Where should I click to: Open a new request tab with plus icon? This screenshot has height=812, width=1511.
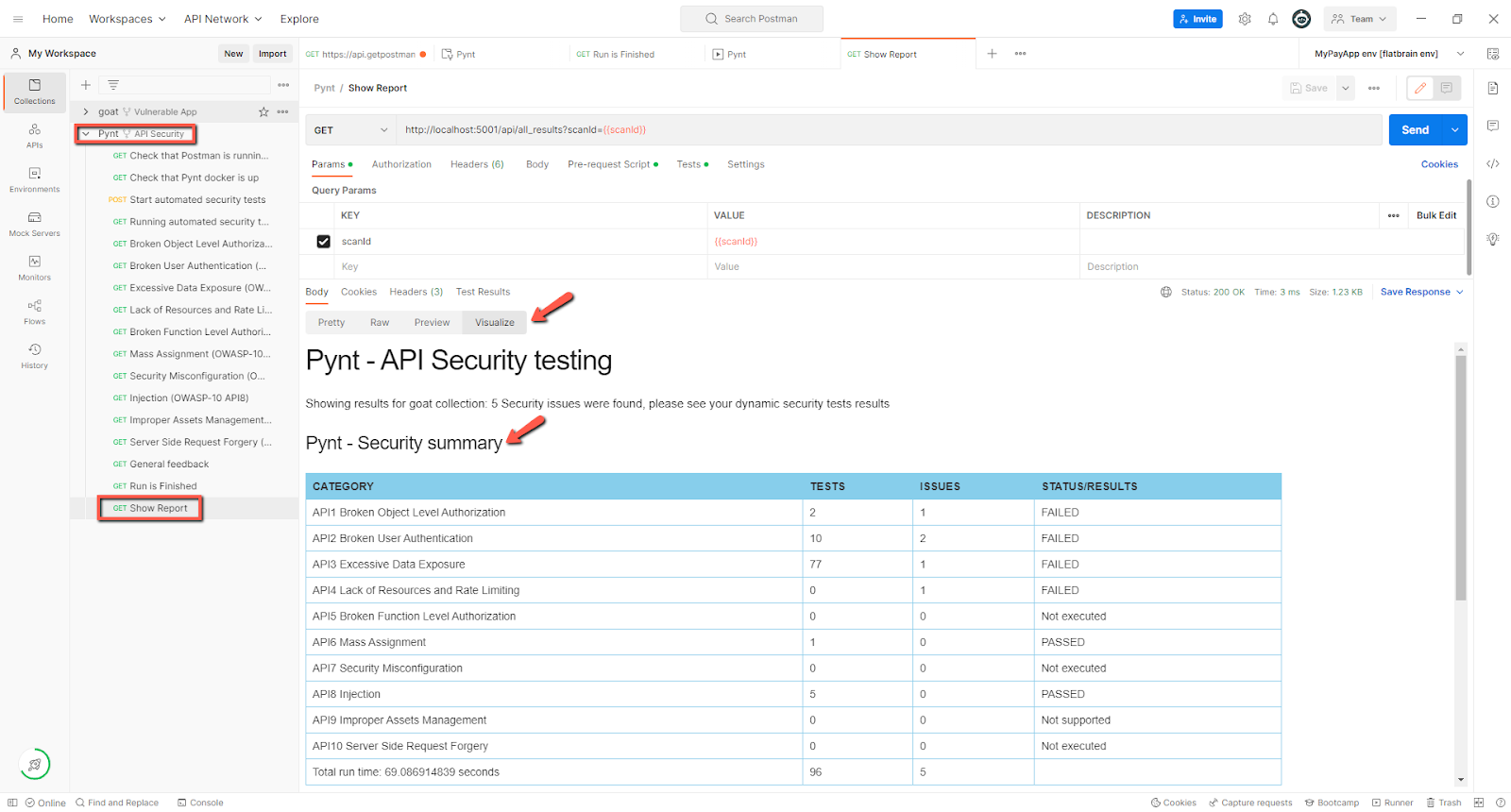pos(992,54)
